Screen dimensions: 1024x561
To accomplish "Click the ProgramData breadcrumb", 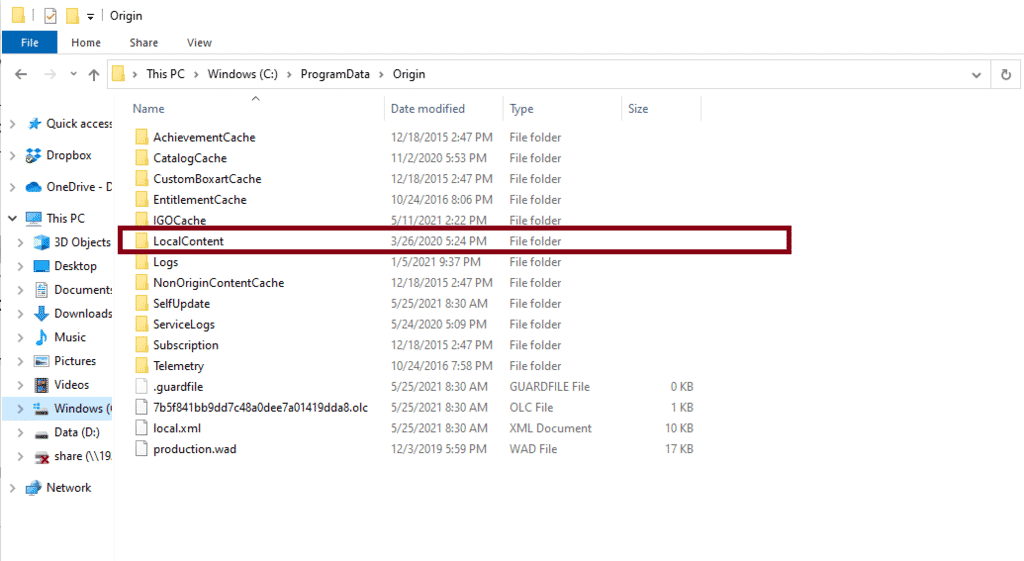I will coord(335,74).
